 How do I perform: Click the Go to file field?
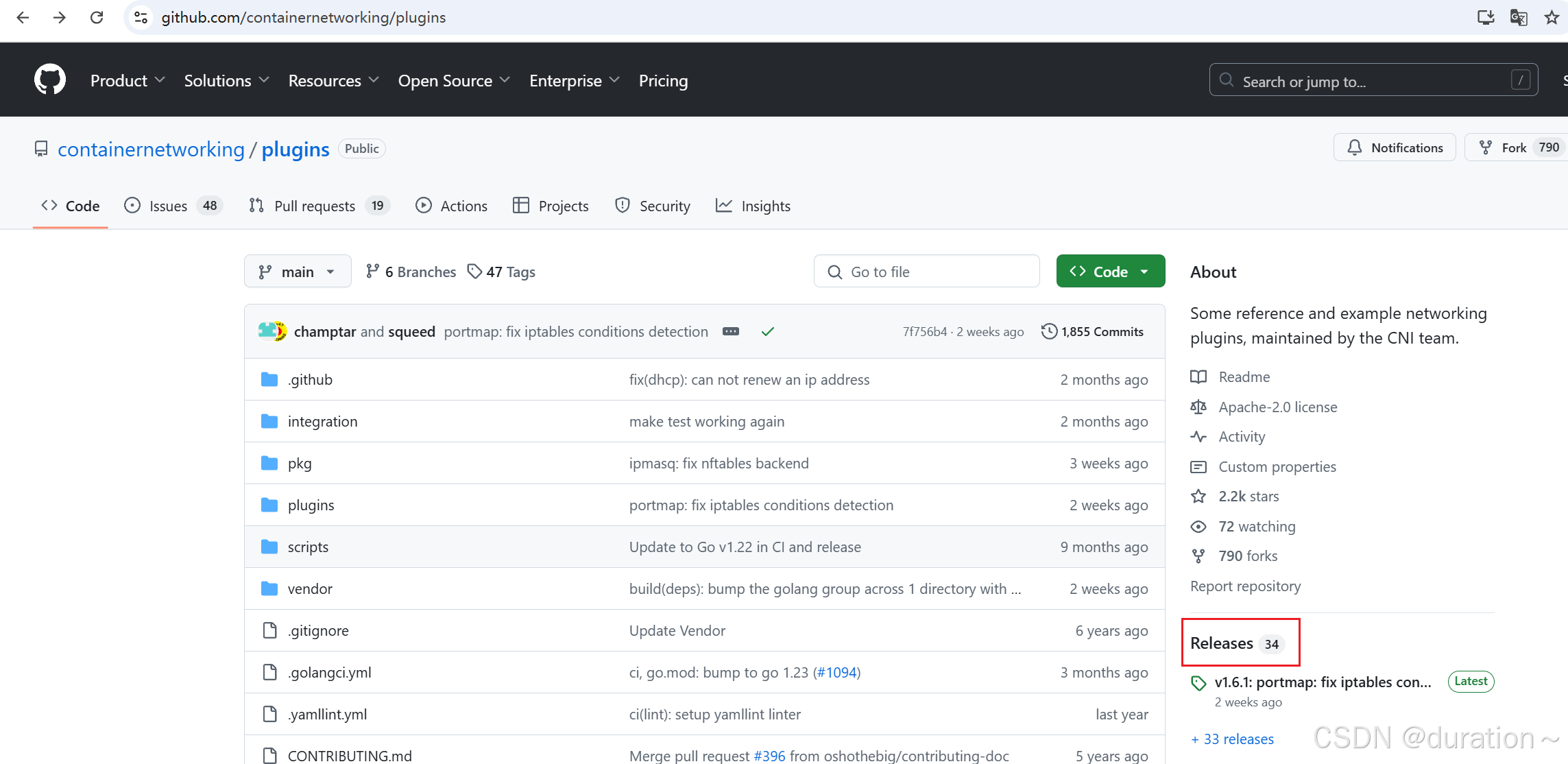(x=926, y=271)
